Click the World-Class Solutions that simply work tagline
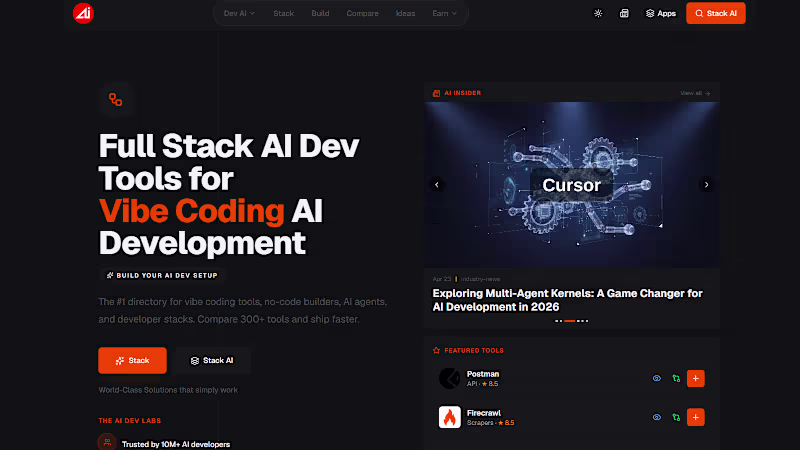Screen dimensions: 800x450 tap(168, 390)
